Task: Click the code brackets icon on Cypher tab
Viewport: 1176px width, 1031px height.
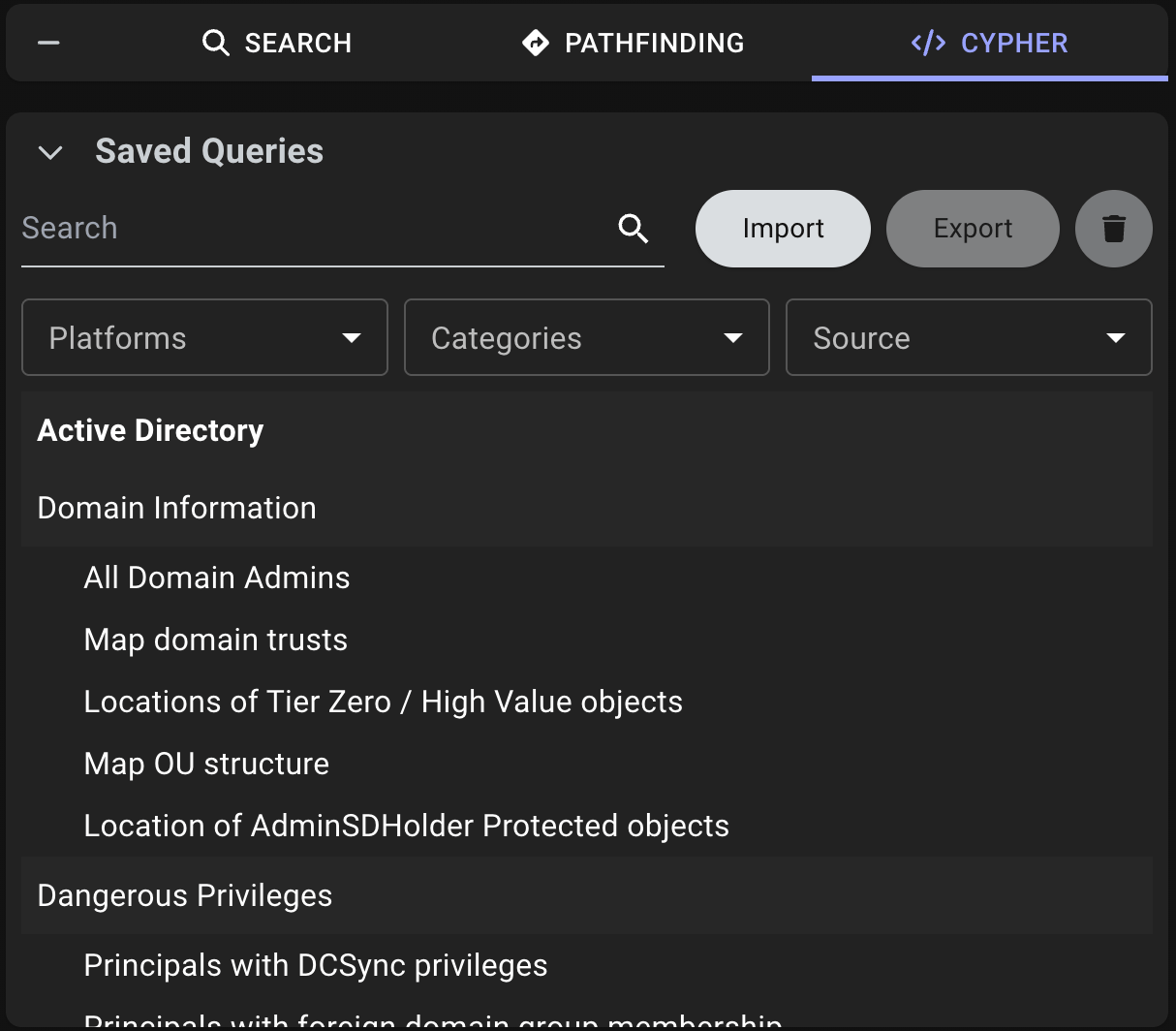Action: (x=928, y=44)
